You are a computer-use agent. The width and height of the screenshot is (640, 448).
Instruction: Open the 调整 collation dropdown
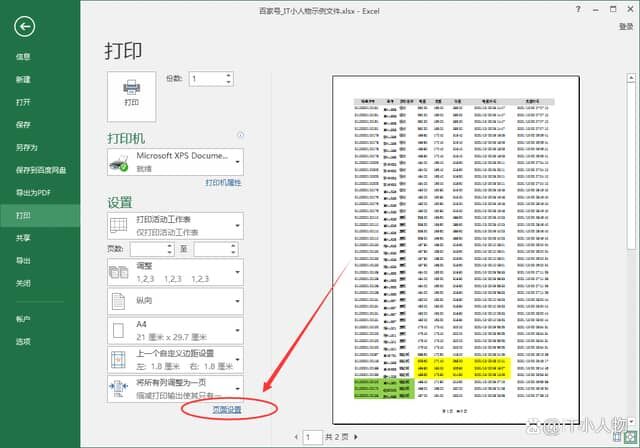click(175, 271)
